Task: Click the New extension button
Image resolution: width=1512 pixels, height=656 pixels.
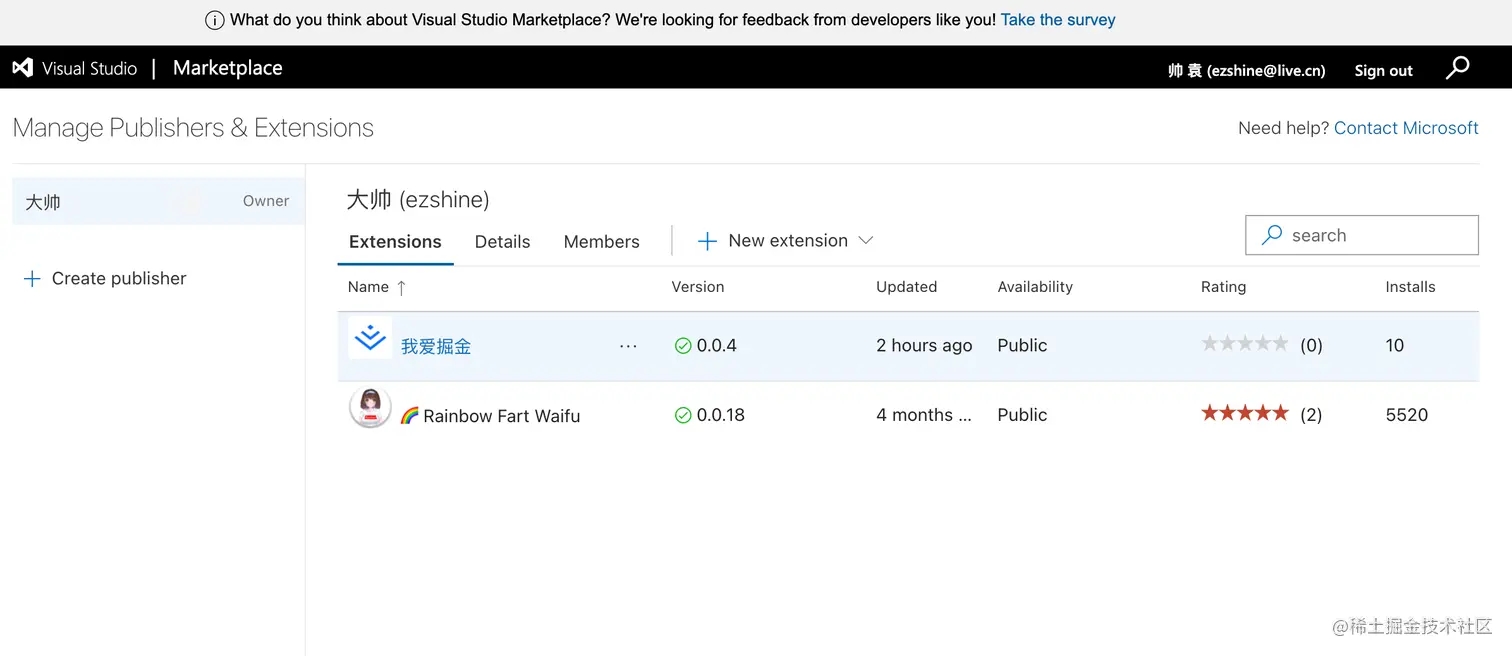Action: (x=787, y=241)
